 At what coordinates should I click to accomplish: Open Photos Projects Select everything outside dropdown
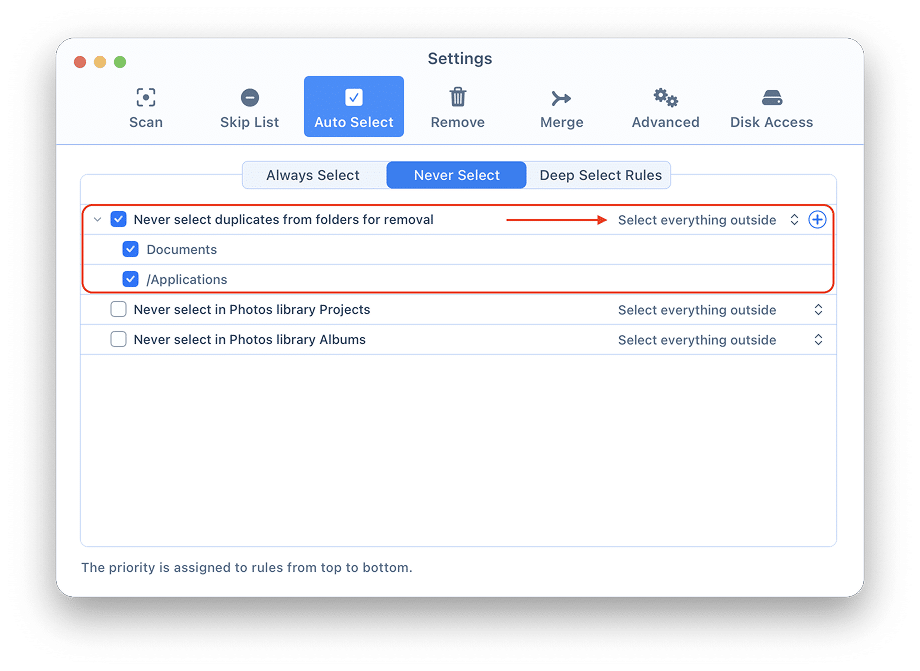pos(720,310)
